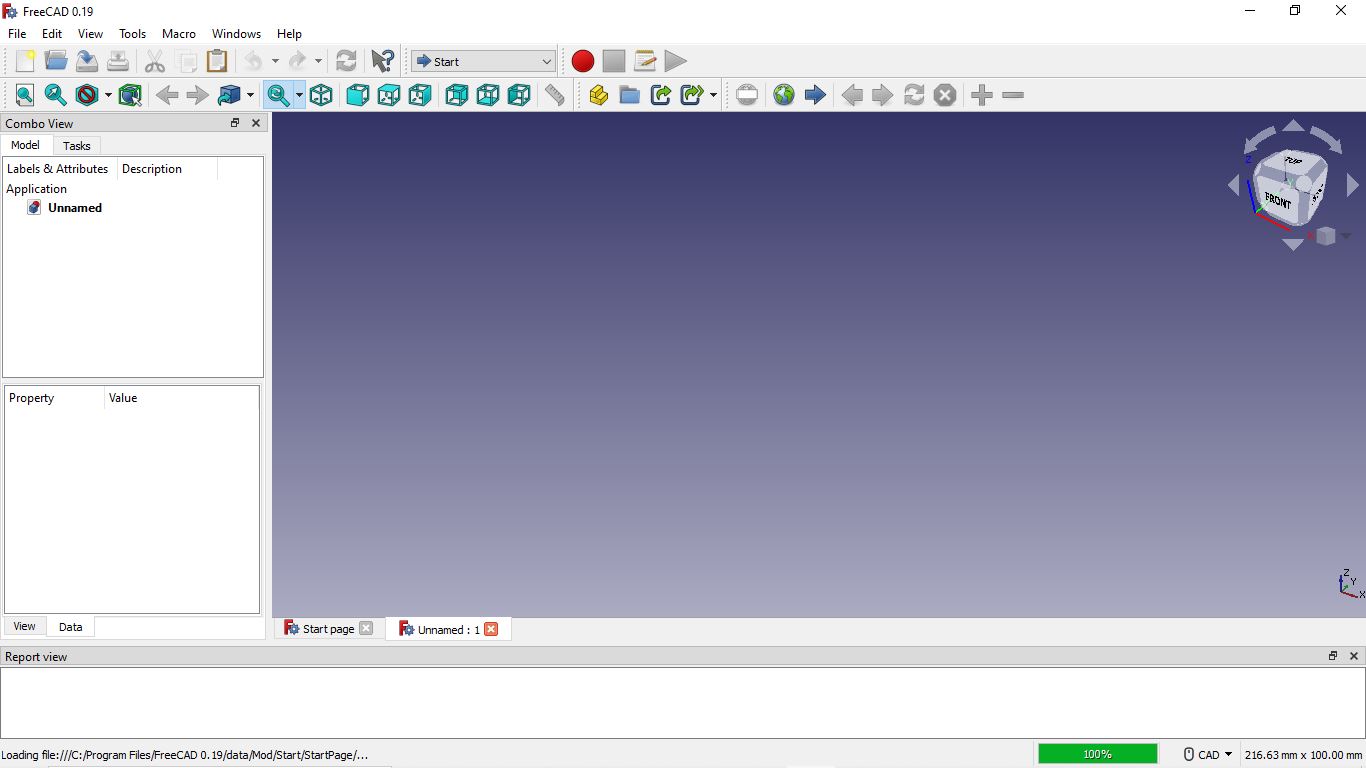Open the Draw style dropdown arrow
The height and width of the screenshot is (768, 1366).
108,95
